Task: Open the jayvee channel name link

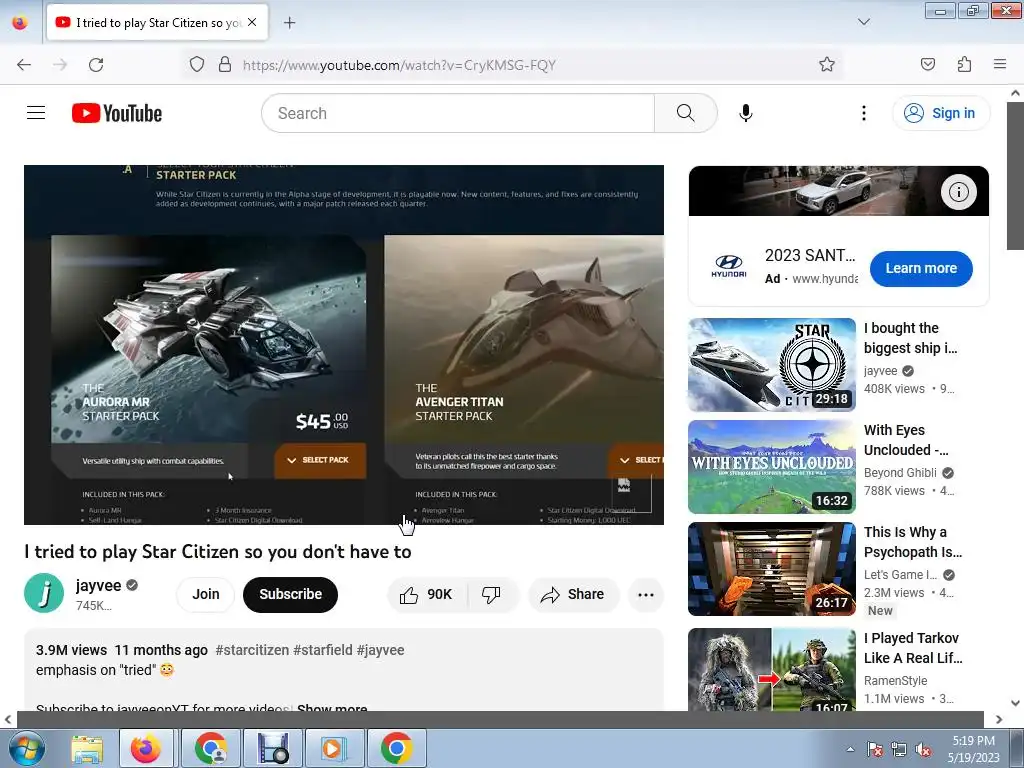Action: coord(99,585)
